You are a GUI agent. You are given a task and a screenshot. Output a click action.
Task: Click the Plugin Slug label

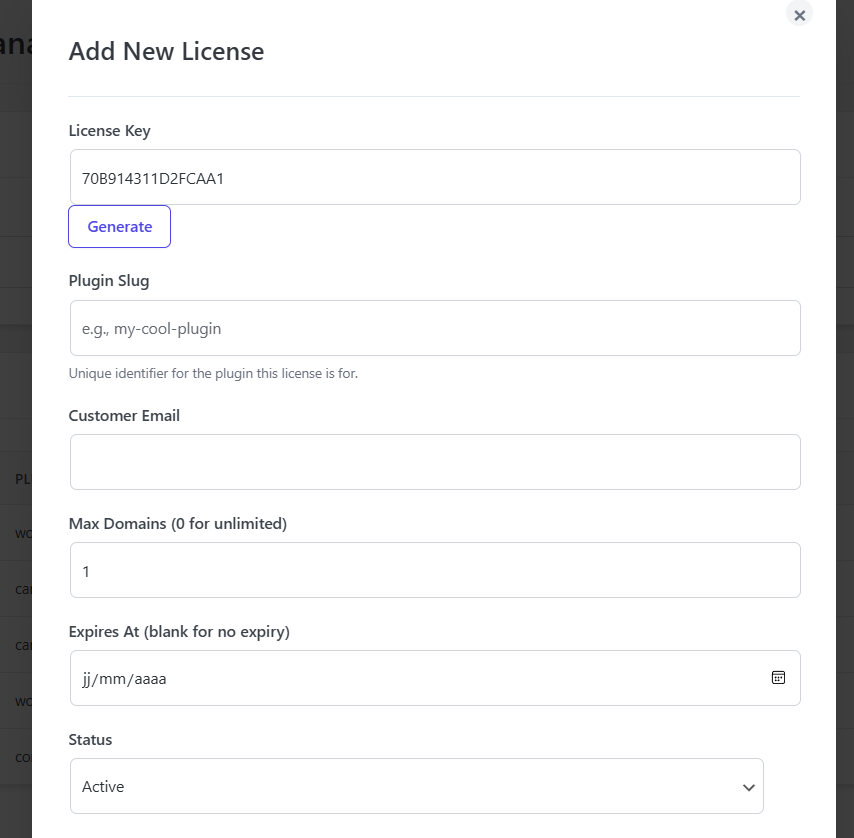click(x=108, y=281)
